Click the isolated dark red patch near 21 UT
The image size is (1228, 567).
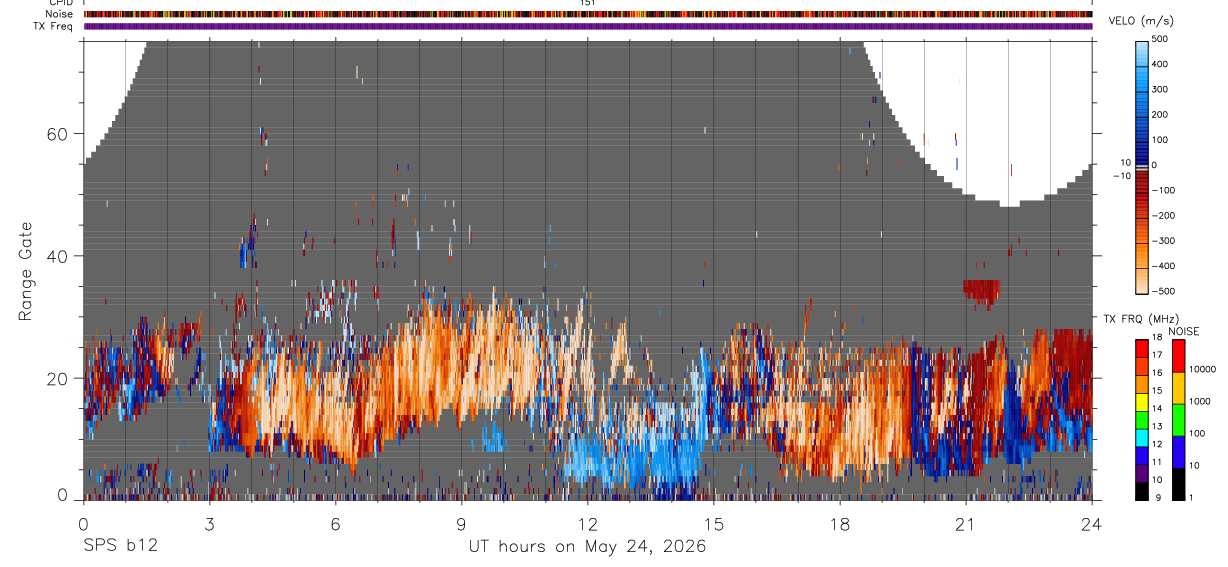pos(981,292)
